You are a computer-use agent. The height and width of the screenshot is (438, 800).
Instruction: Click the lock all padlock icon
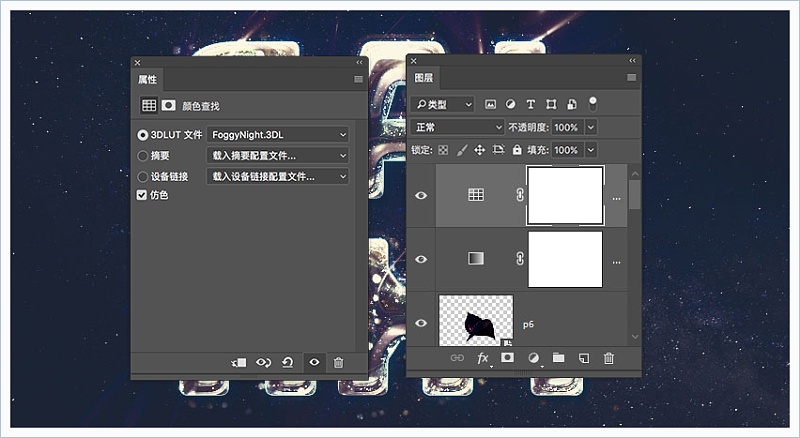tap(517, 150)
